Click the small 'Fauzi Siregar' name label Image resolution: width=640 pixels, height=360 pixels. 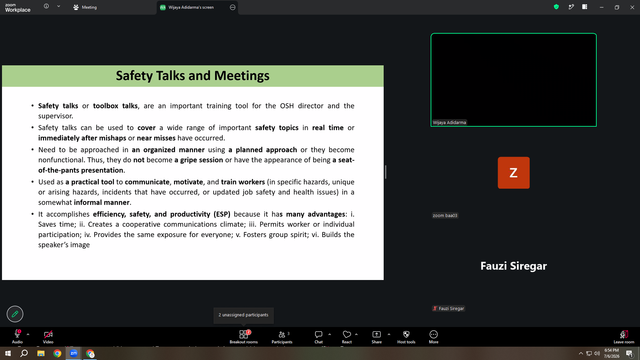pyautogui.click(x=449, y=309)
